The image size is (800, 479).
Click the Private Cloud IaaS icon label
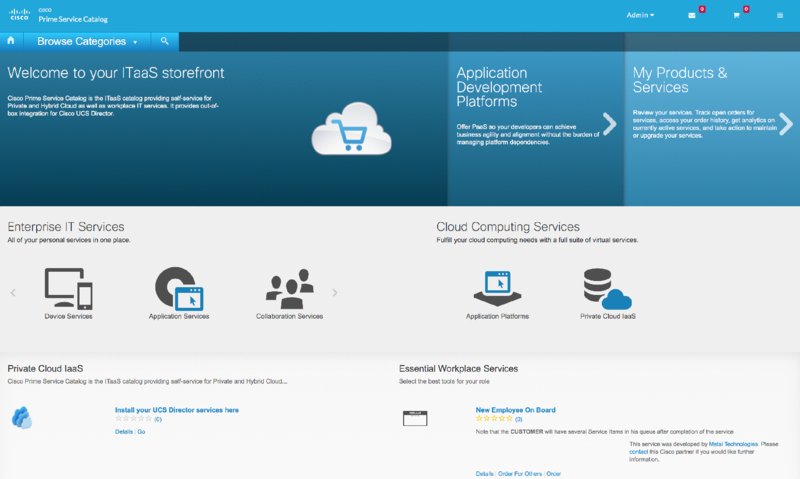(x=608, y=316)
